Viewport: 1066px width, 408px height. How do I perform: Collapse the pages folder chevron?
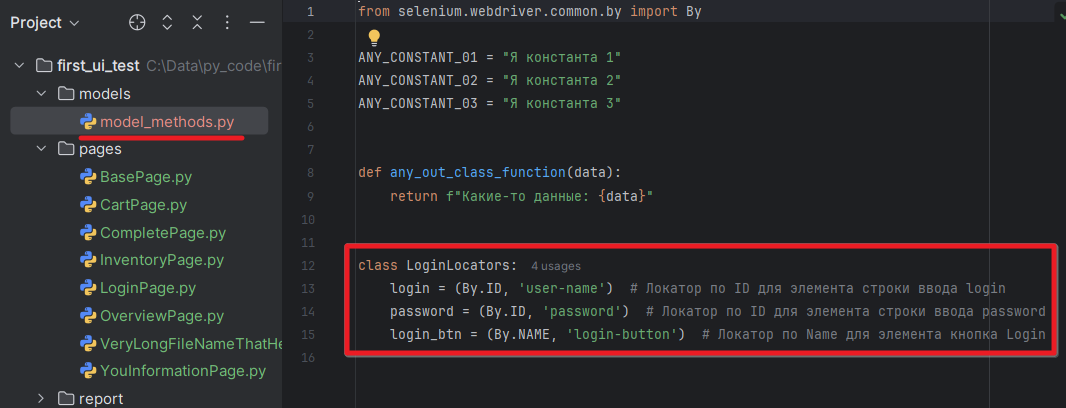(x=40, y=149)
